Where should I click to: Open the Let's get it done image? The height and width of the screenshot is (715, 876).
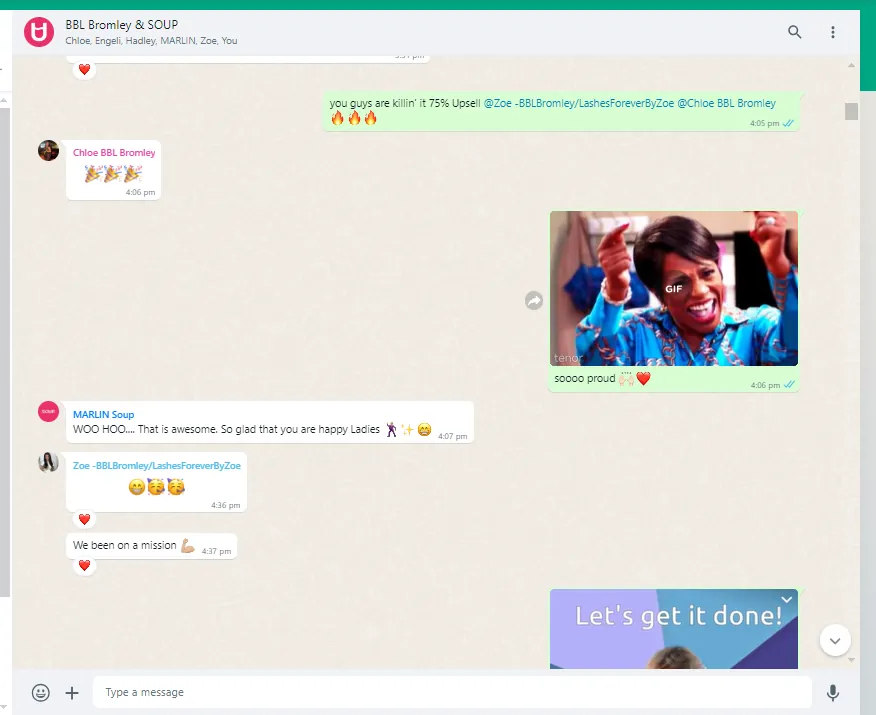pos(674,629)
